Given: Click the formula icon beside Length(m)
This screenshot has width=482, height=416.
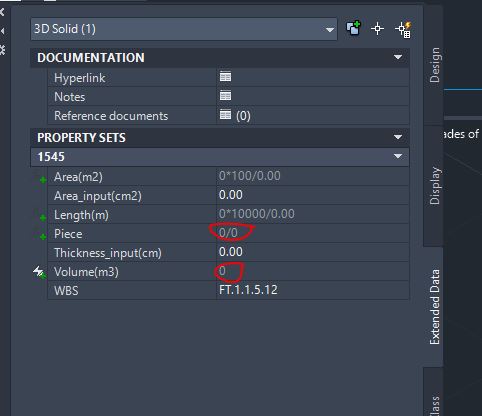Looking at the screenshot, I should click(x=43, y=218).
